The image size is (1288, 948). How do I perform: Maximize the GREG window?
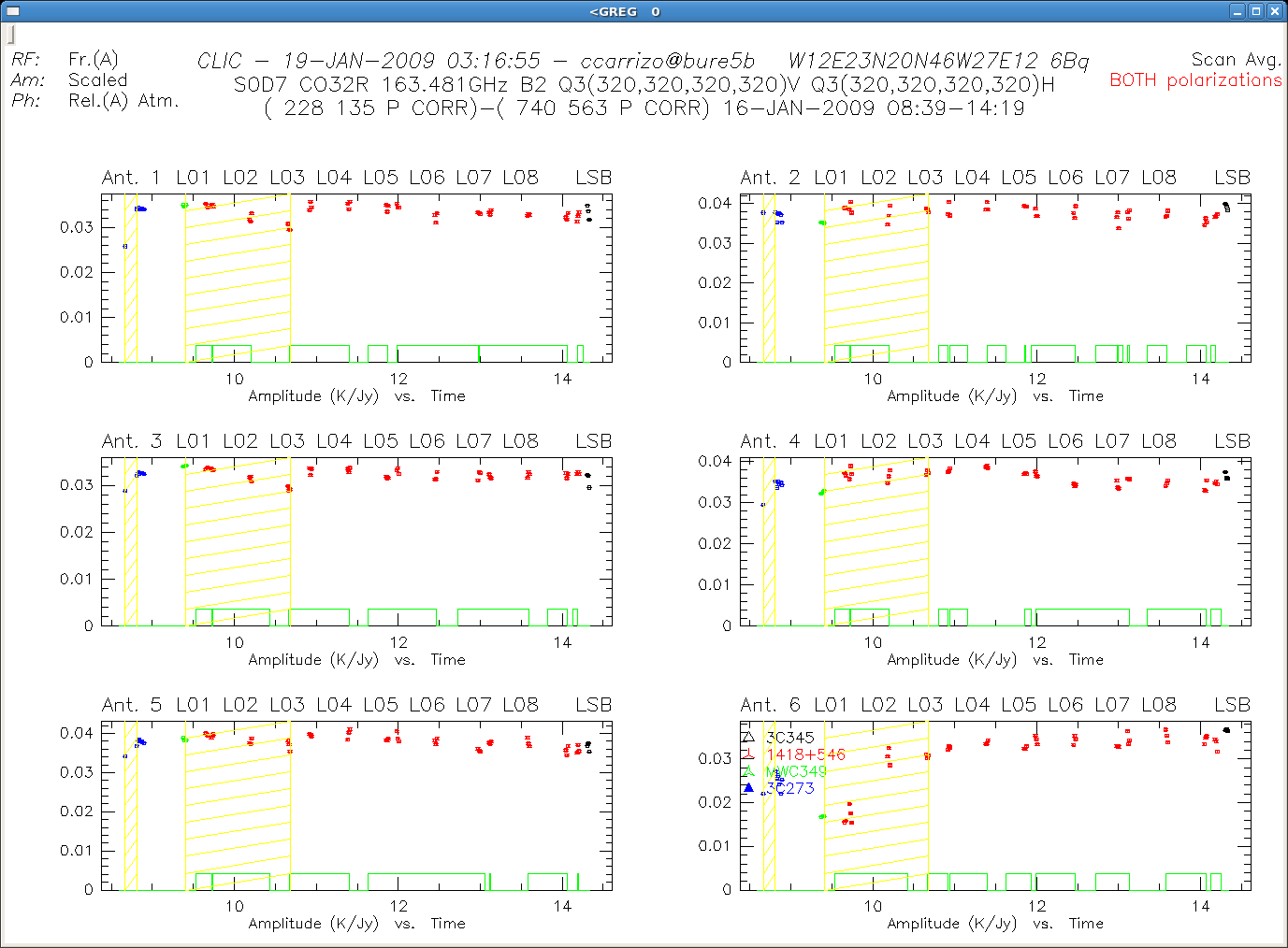(x=1256, y=11)
